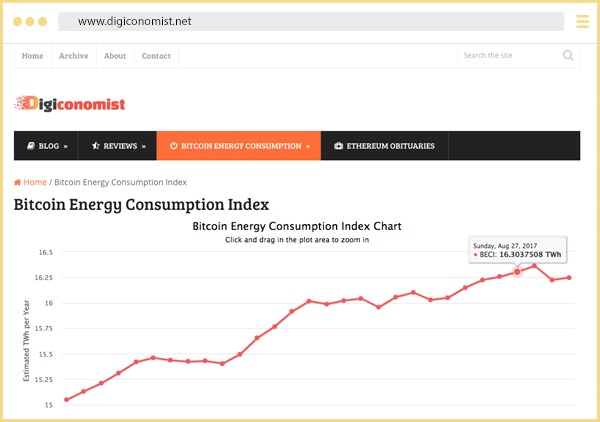Click the Reviews star icon

click(x=95, y=146)
